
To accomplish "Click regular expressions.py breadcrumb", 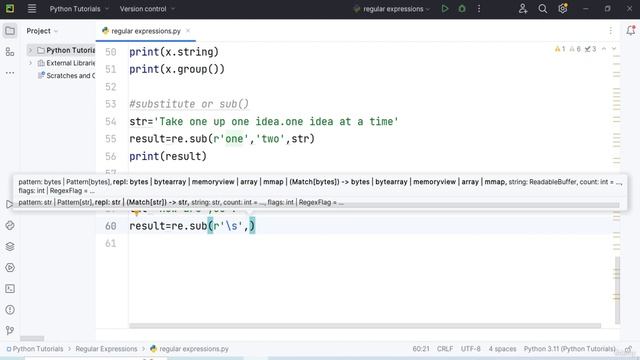I will tap(189, 349).
